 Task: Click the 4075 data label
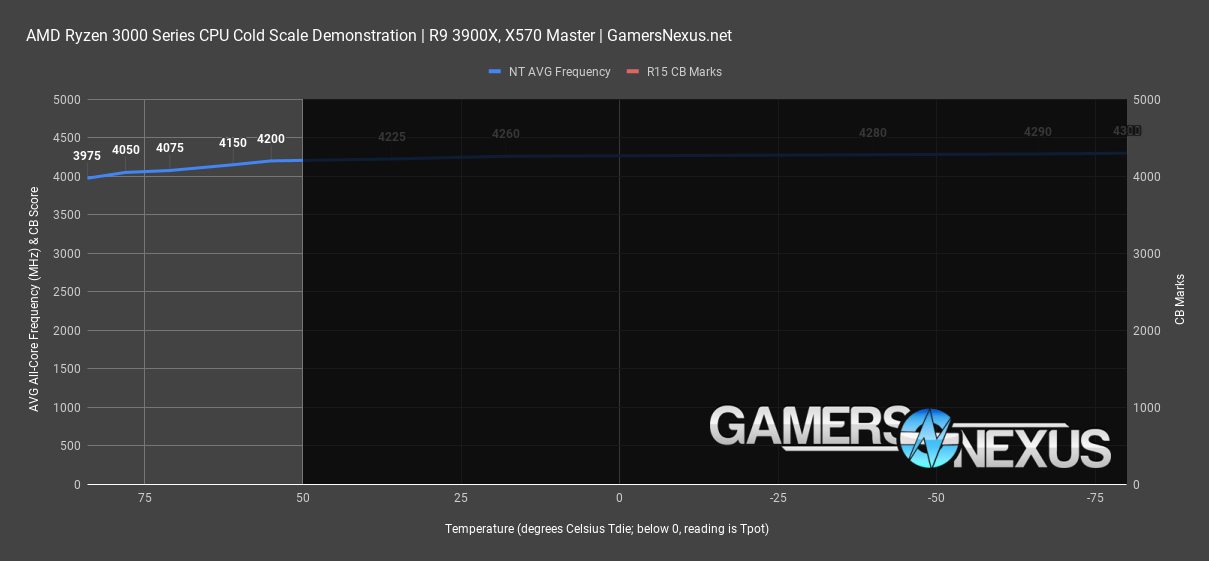point(170,148)
